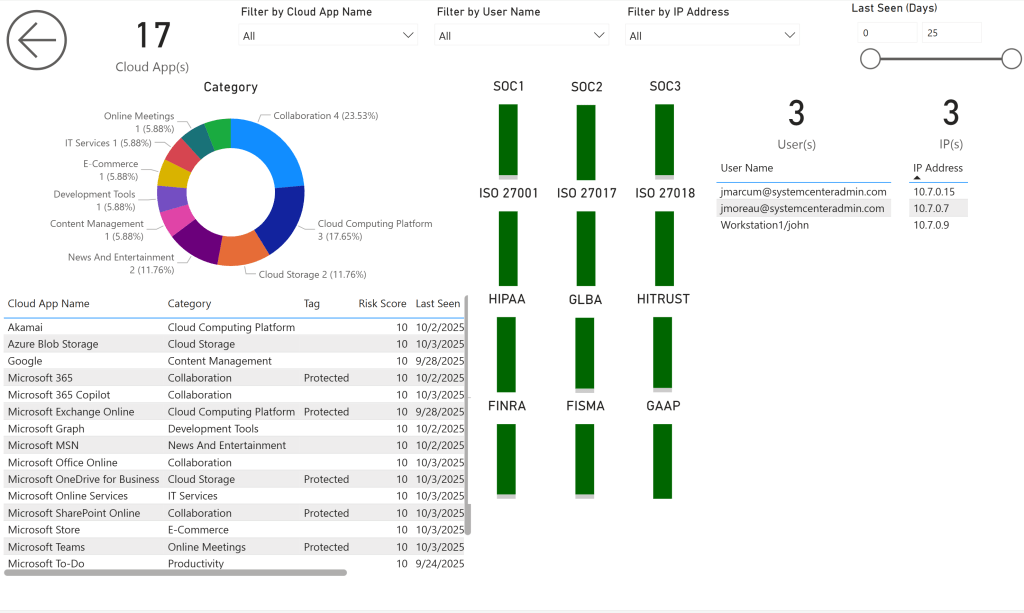Click the left handle of Last Seen slider
The height and width of the screenshot is (613, 1024).
[870, 59]
